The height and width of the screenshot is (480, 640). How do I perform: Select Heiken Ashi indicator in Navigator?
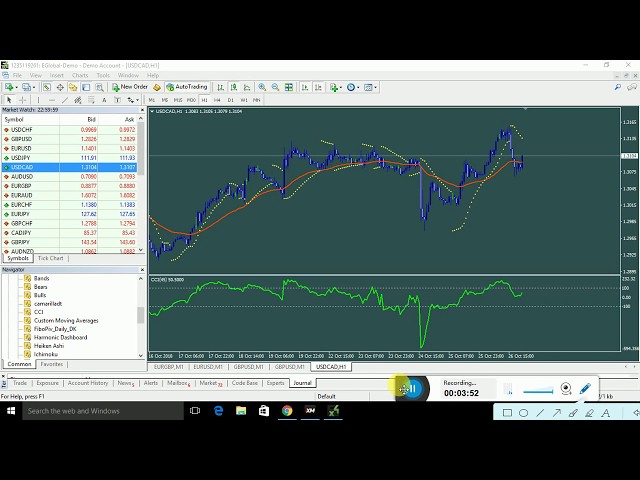click(x=48, y=345)
